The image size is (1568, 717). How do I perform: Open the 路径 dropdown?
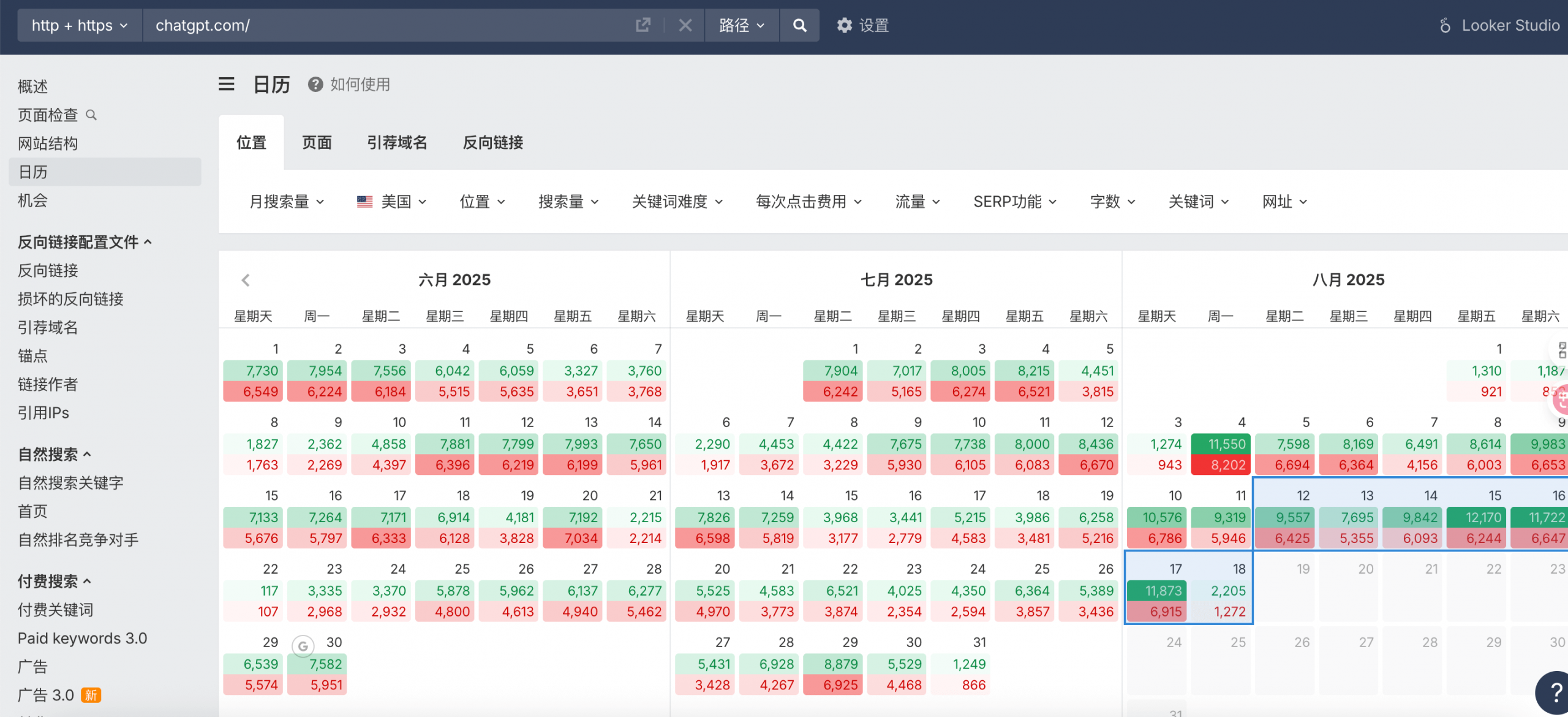coord(741,25)
